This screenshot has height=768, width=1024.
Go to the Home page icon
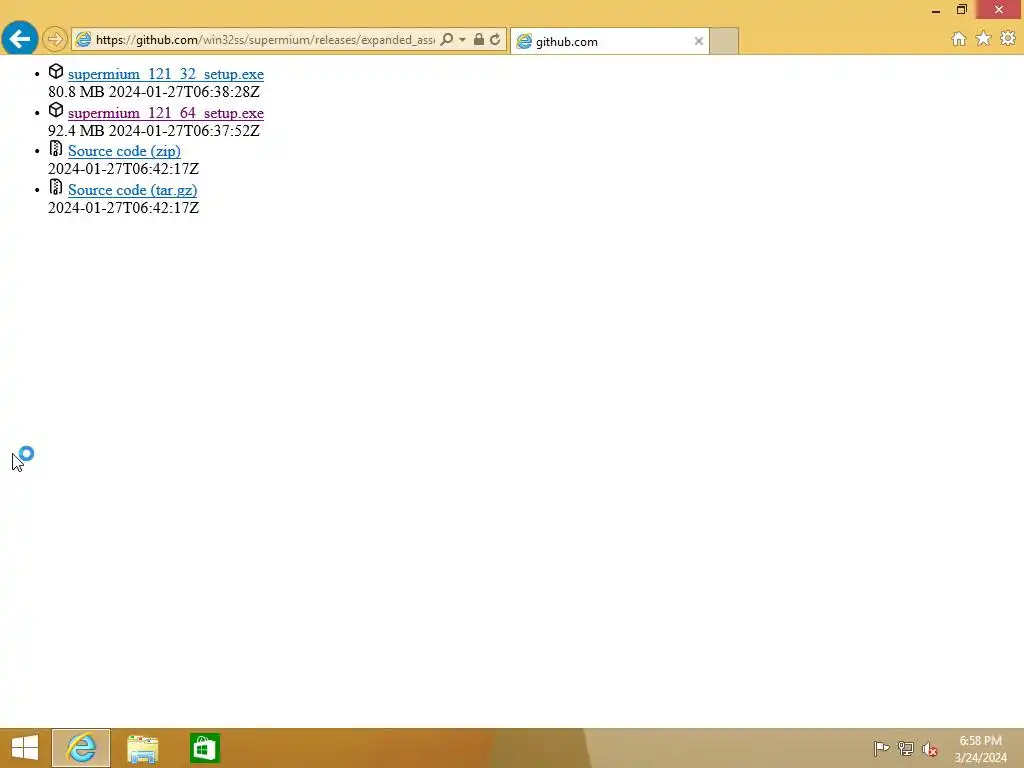[x=959, y=39]
